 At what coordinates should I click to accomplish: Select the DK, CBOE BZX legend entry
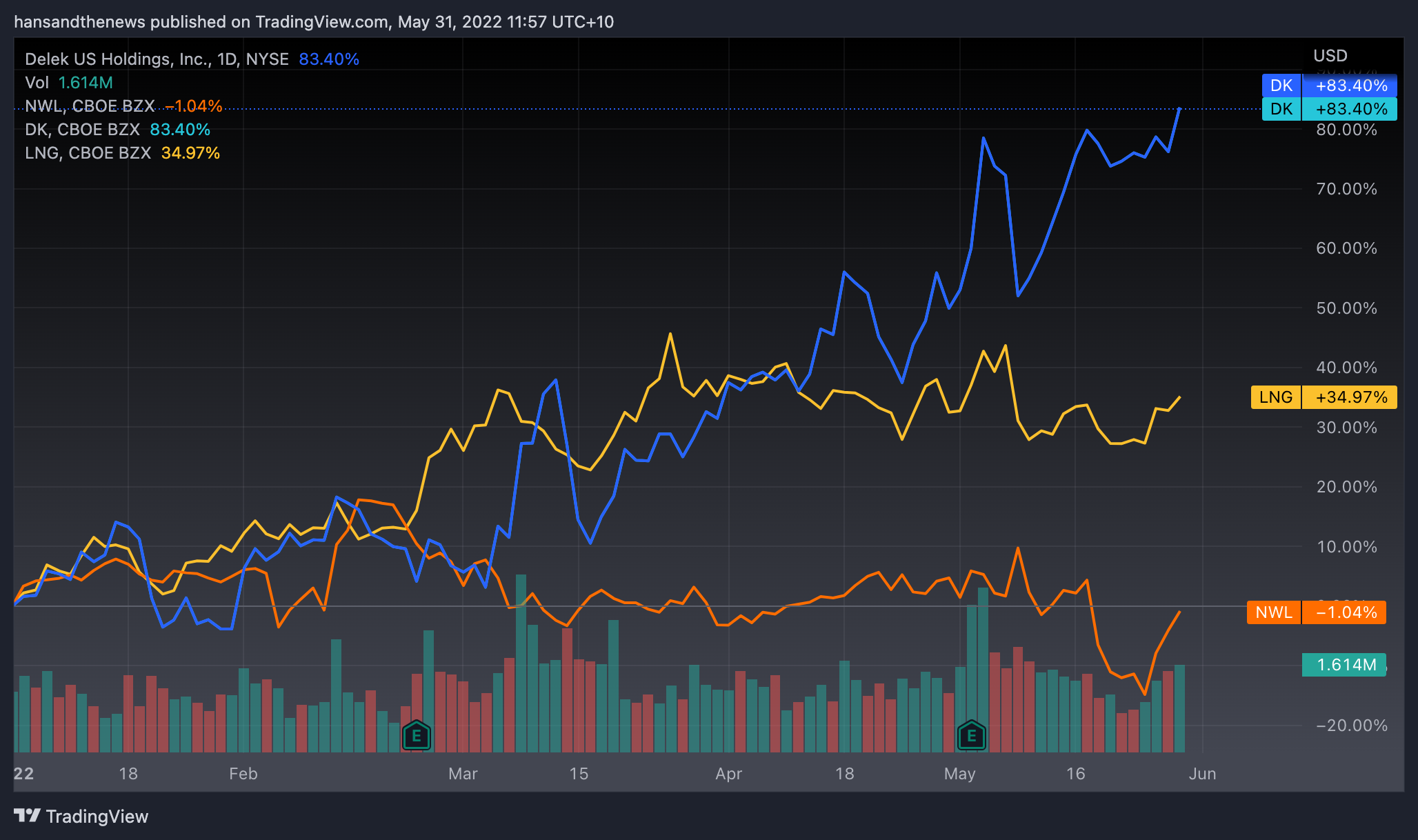(x=82, y=130)
